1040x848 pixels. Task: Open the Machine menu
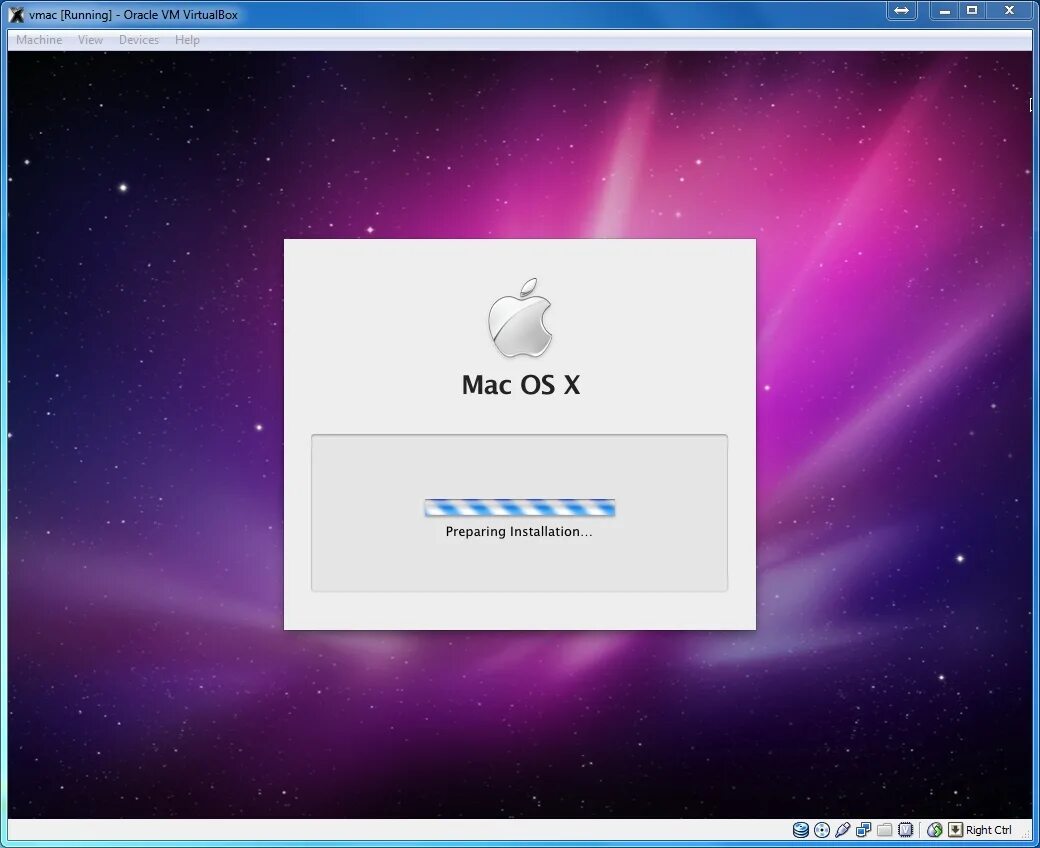[39, 40]
